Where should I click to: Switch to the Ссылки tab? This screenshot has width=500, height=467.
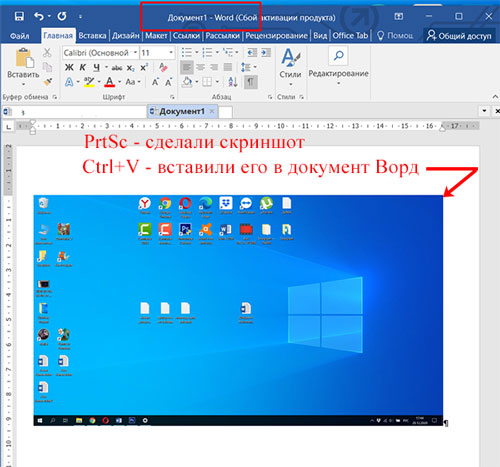click(186, 36)
